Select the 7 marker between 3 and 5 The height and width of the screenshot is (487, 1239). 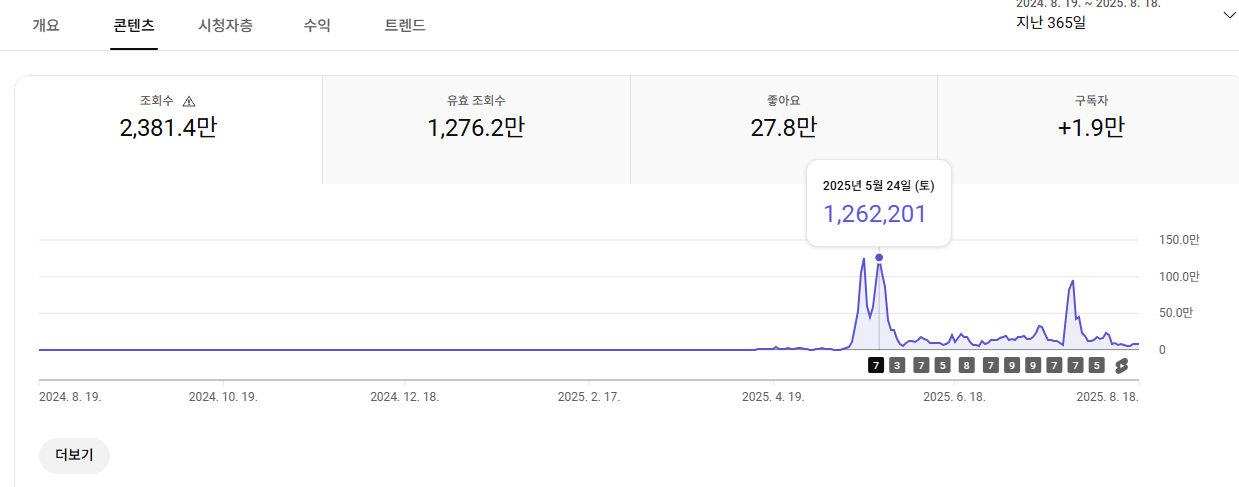[921, 365]
